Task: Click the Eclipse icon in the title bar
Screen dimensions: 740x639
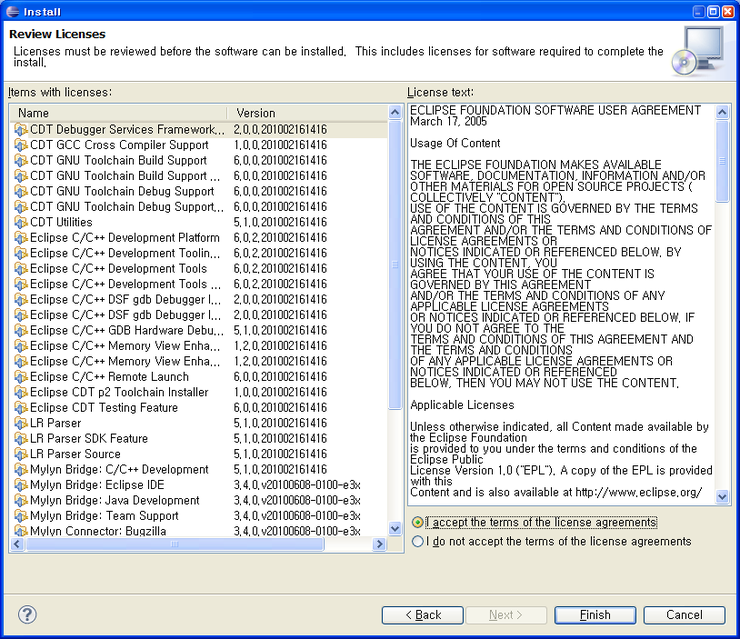Action: (x=12, y=11)
